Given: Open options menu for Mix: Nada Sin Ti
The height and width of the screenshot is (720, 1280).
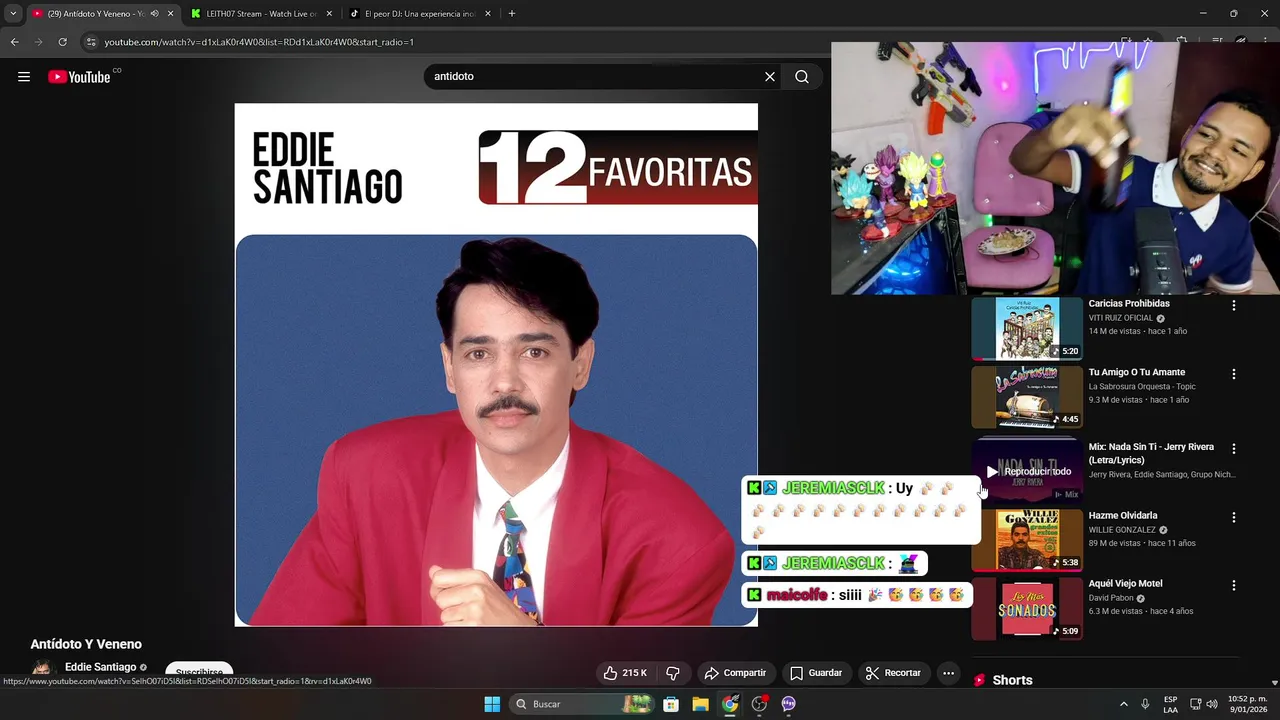Looking at the screenshot, I should [1233, 449].
